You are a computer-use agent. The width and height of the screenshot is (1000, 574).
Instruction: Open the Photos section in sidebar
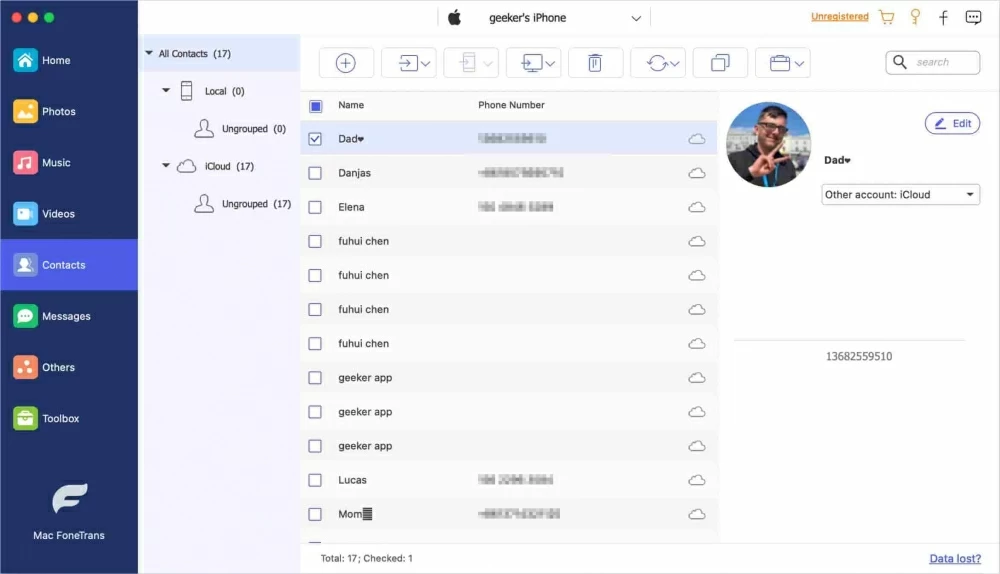point(58,112)
